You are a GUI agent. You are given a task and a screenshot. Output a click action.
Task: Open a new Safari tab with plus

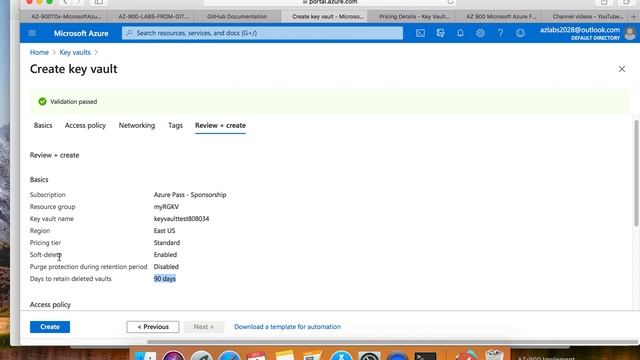(633, 16)
